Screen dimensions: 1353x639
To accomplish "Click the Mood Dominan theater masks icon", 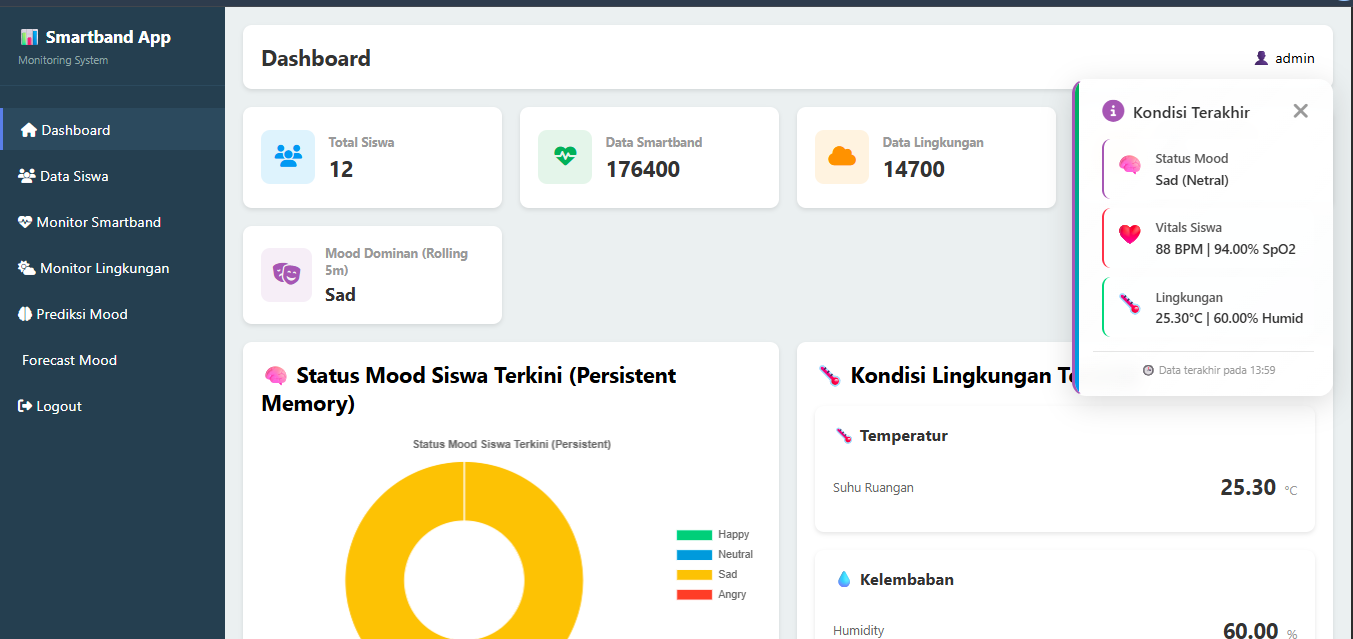I will [x=287, y=274].
